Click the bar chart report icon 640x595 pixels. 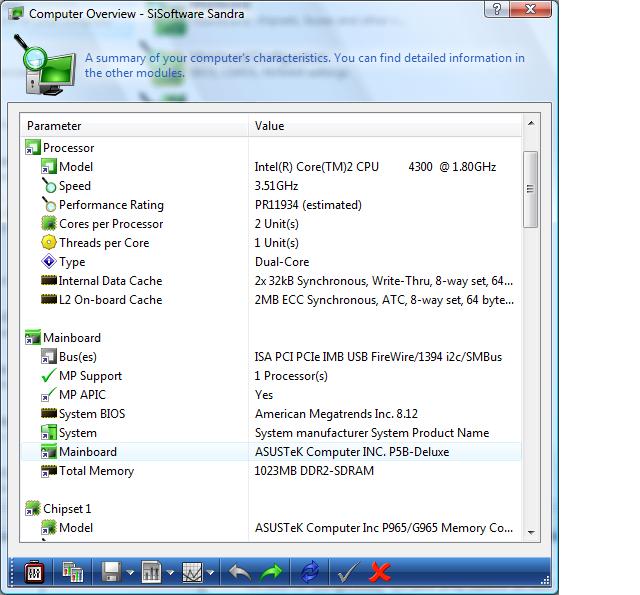(151, 572)
